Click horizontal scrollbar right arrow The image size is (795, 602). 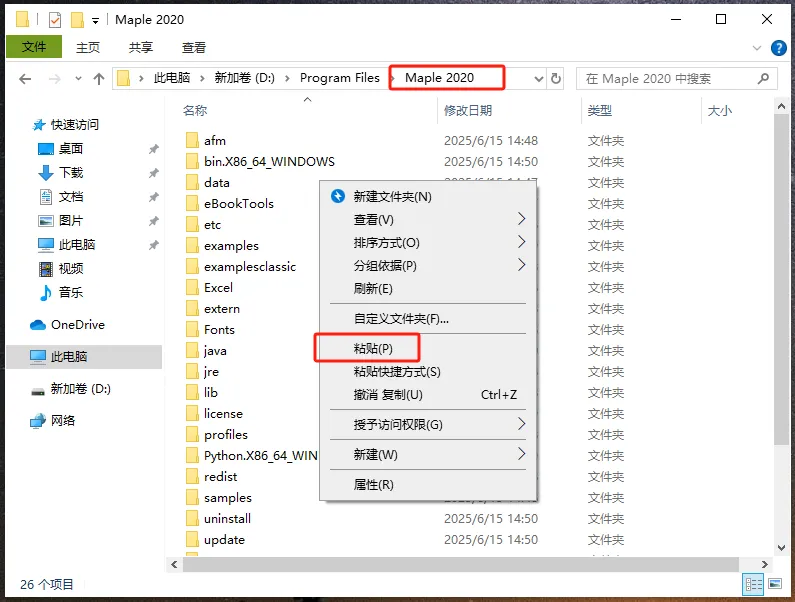[764, 564]
